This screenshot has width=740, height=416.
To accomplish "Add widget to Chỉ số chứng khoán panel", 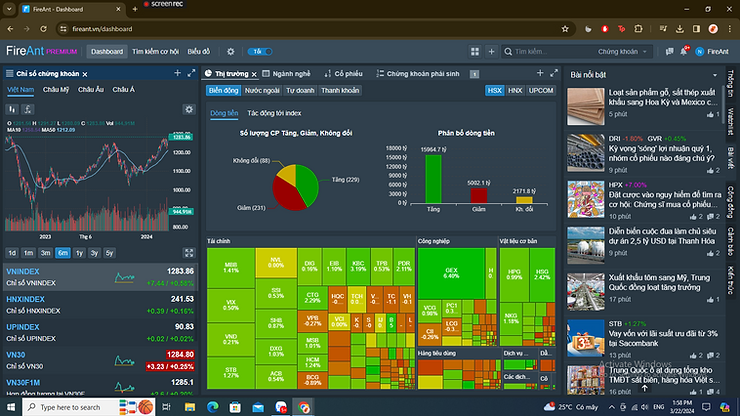I will [177, 73].
